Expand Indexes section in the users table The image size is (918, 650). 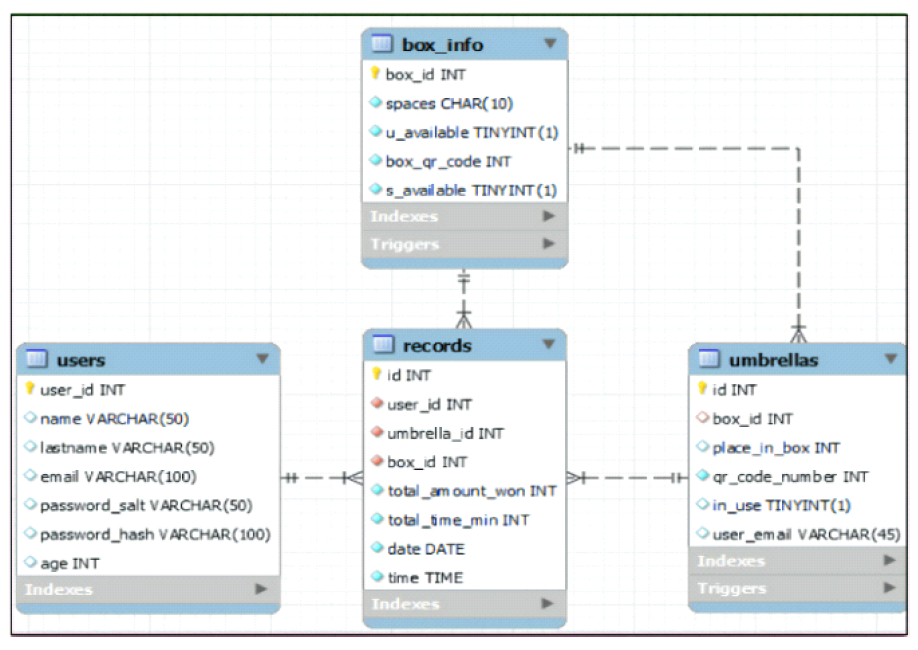(x=261, y=589)
